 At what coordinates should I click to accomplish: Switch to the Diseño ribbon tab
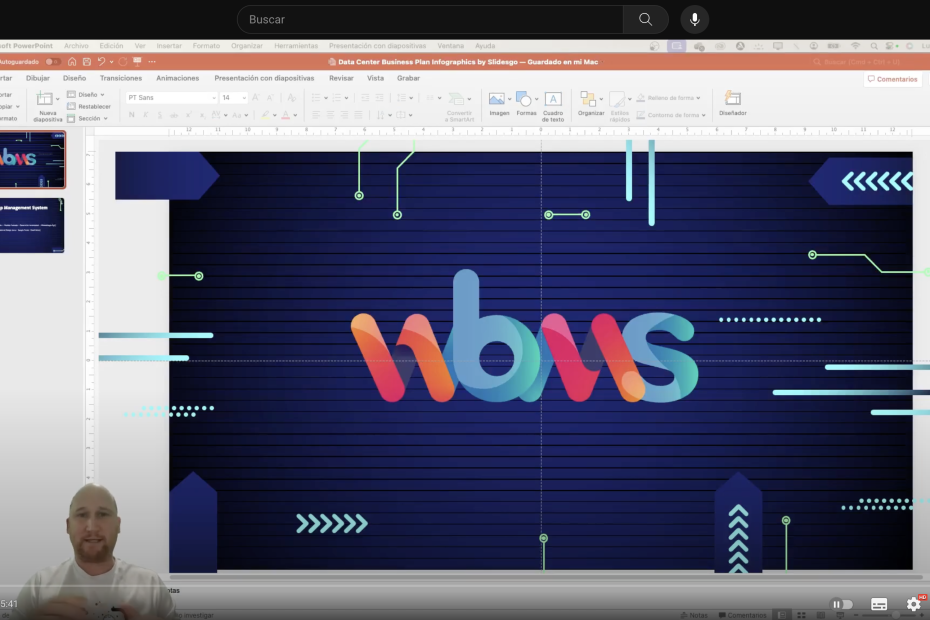[75, 78]
